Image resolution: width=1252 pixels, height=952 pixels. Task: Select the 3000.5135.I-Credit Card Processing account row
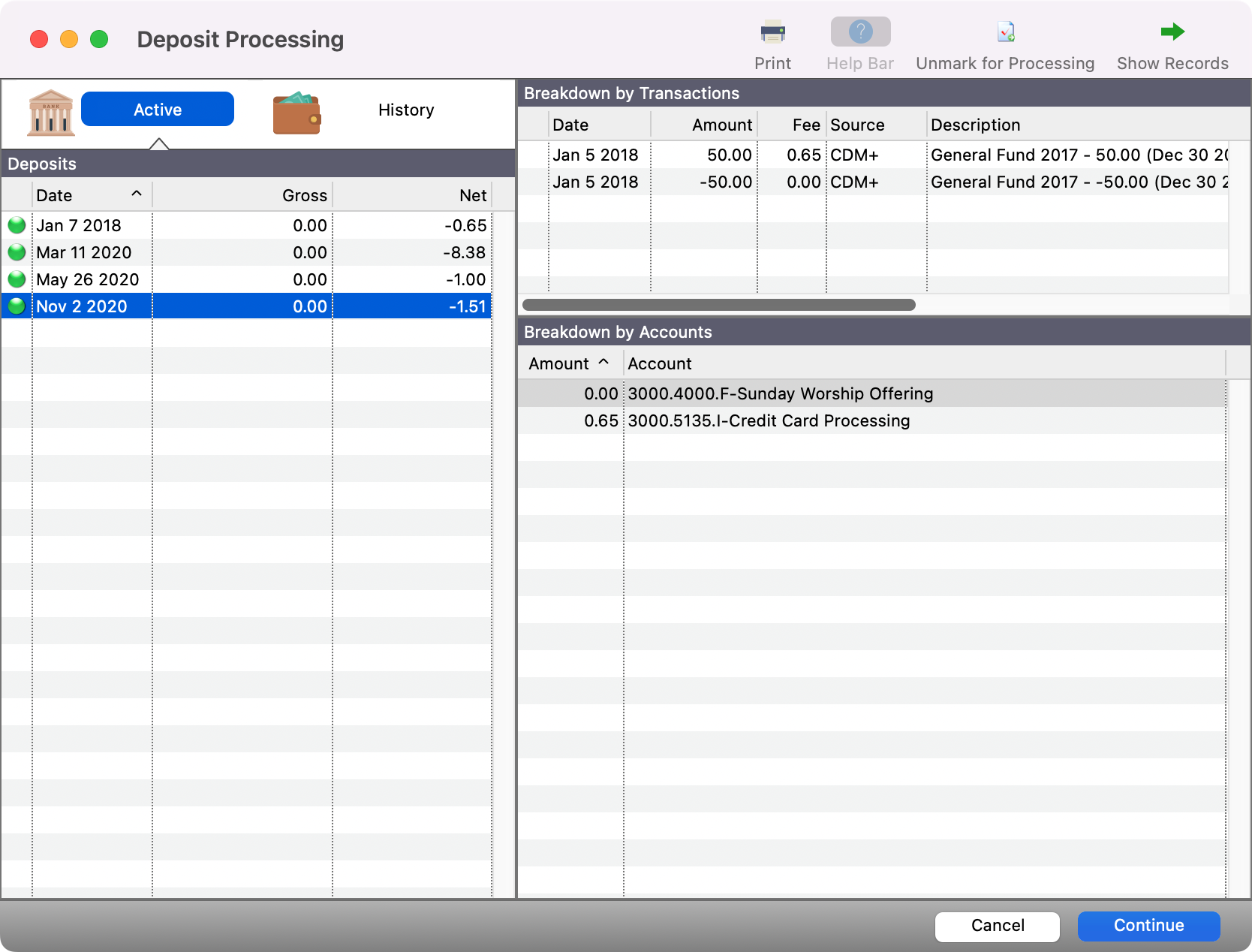pyautogui.click(x=769, y=420)
